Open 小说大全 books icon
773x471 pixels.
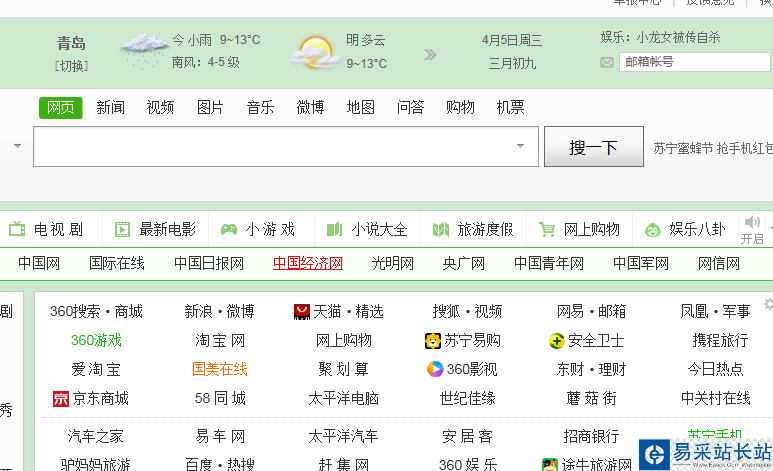[334, 229]
